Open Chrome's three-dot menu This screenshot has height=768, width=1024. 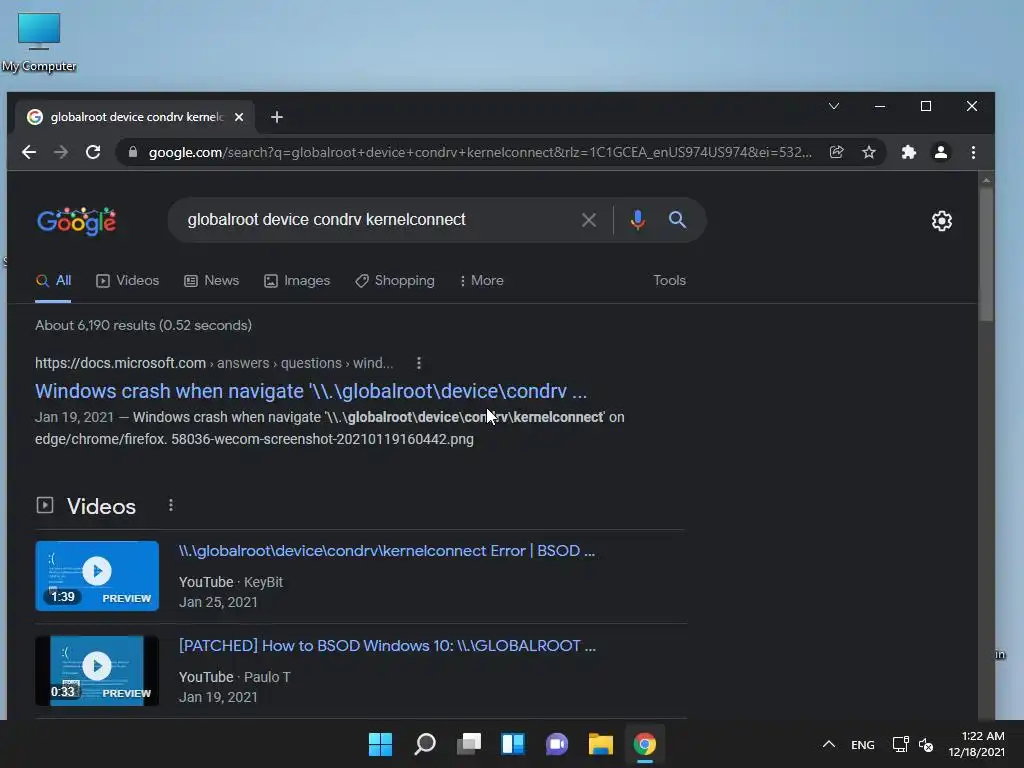[x=973, y=152]
